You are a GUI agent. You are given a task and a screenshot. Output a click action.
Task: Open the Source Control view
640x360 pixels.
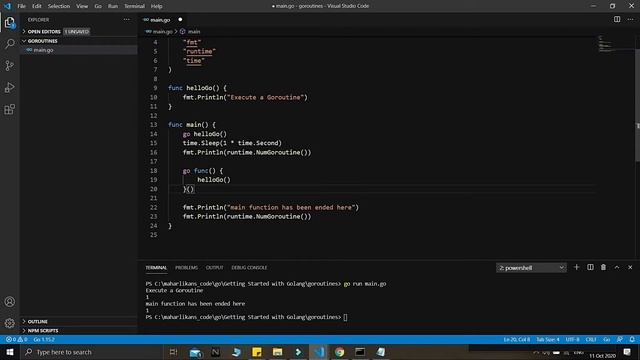pos(9,66)
